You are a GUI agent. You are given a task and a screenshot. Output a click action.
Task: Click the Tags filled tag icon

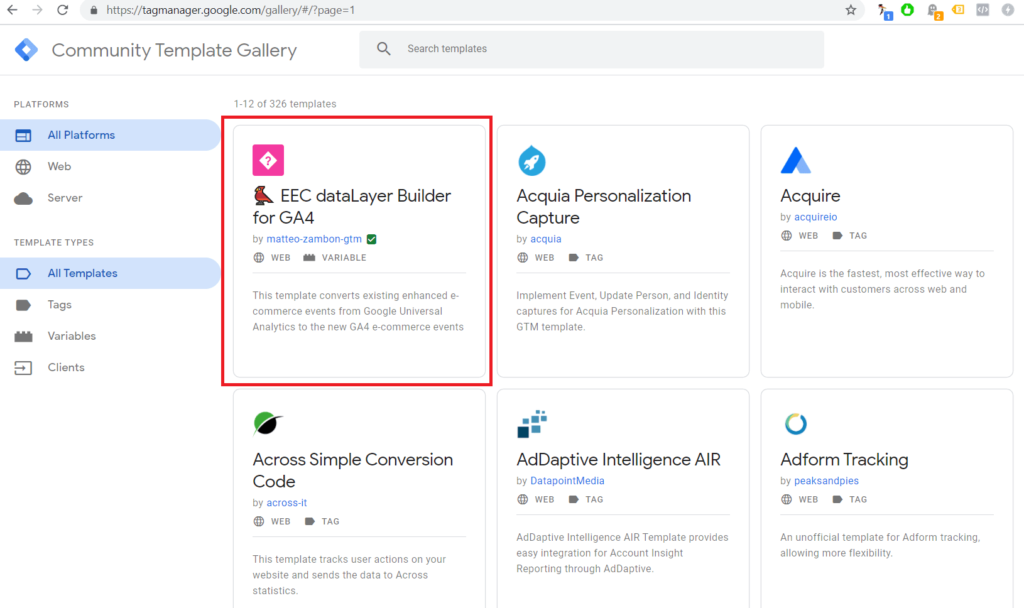23,305
